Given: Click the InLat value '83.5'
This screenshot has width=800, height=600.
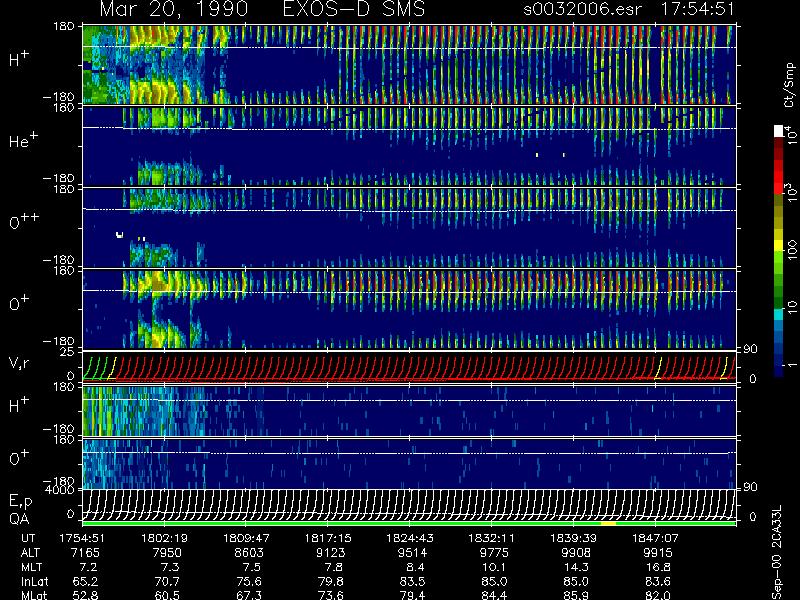Looking at the screenshot, I should click(x=412, y=581).
